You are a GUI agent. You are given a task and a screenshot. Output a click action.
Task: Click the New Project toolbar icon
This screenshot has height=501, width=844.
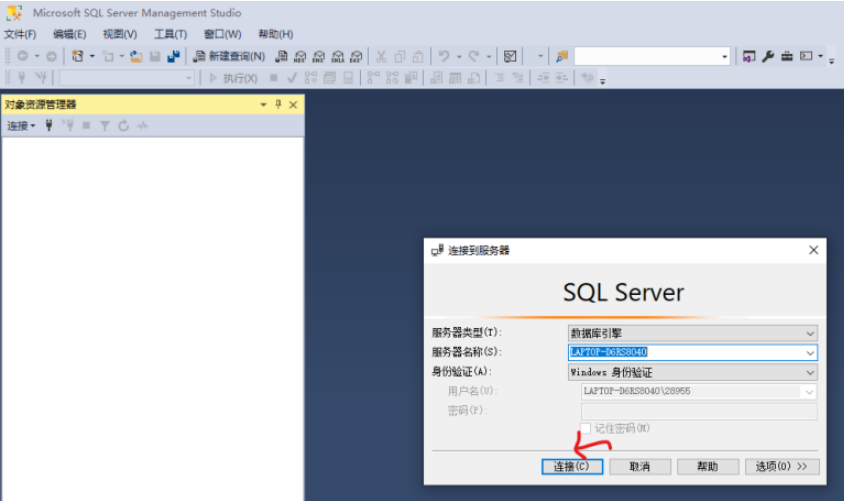pos(78,56)
